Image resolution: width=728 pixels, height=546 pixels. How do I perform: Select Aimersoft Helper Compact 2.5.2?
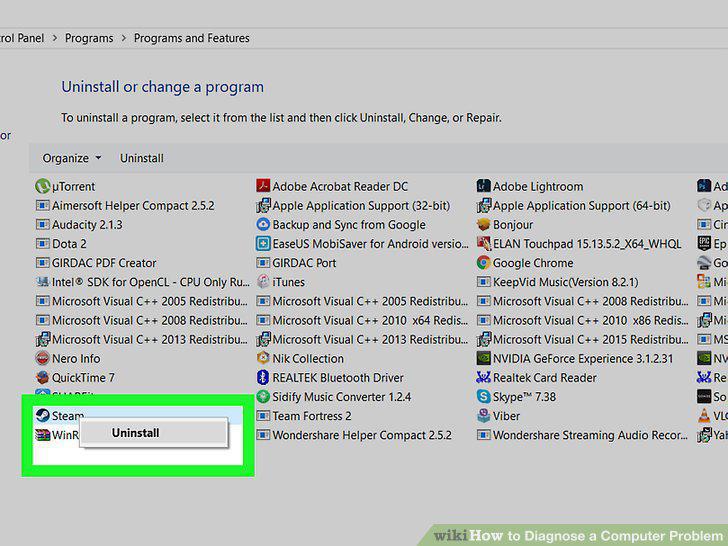(125, 206)
